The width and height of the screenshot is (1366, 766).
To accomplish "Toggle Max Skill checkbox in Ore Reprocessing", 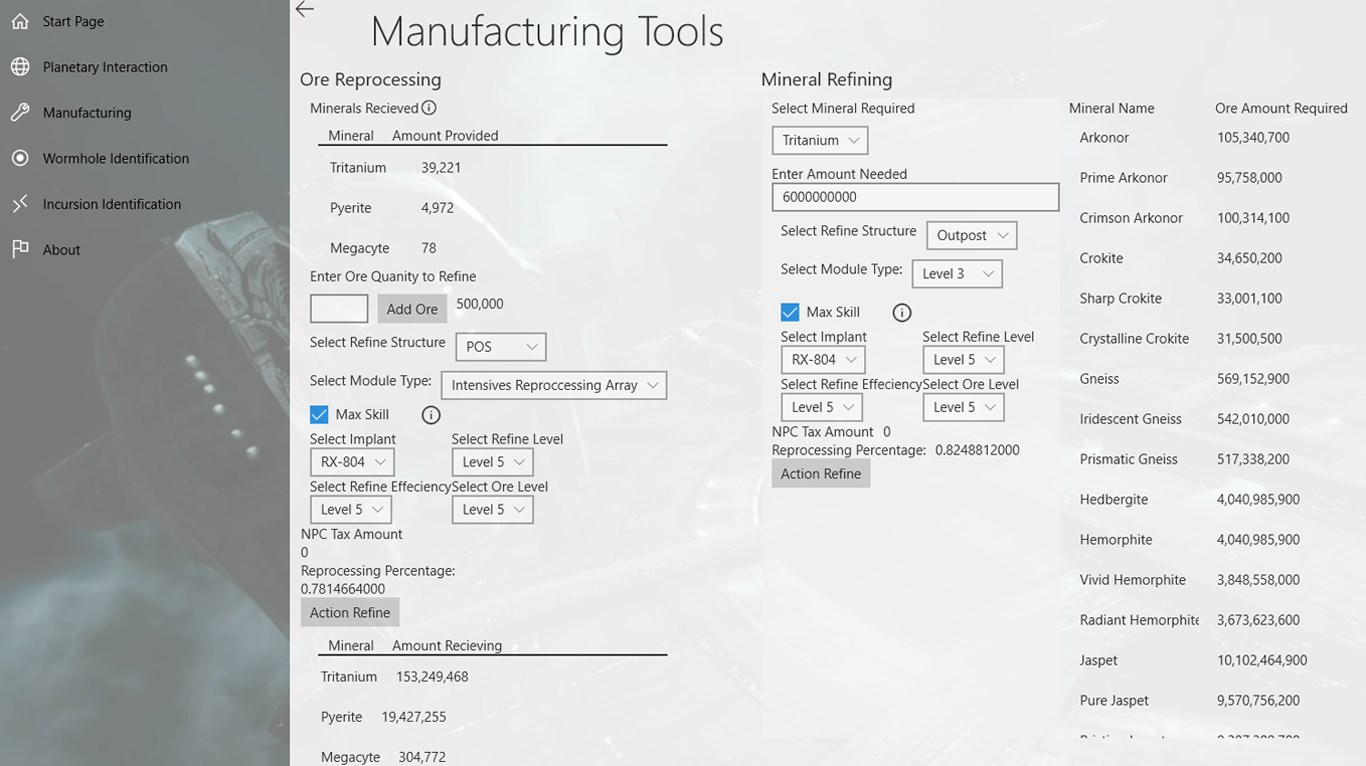I will 319,414.
